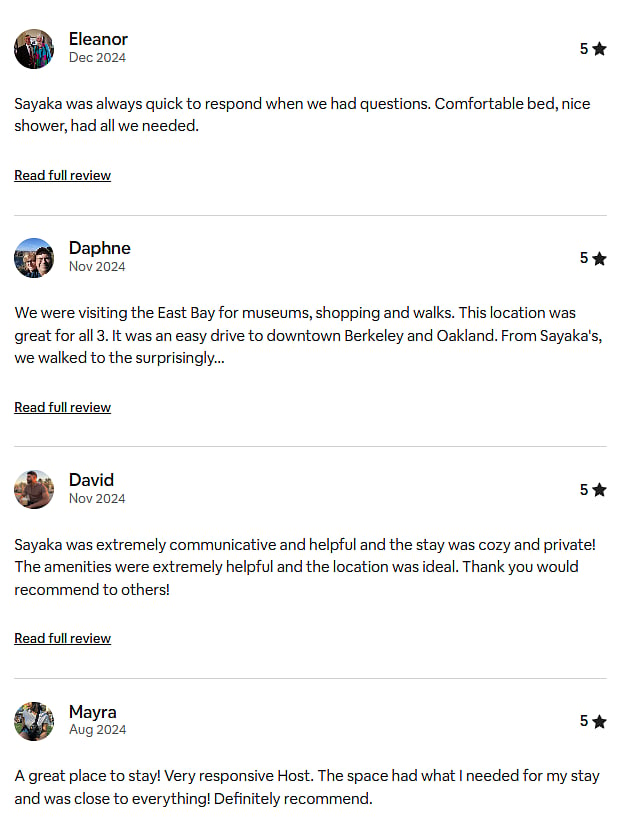Click Mayra's review text about responsive Host
Image resolution: width=631 pixels, height=832 pixels.
(x=307, y=787)
